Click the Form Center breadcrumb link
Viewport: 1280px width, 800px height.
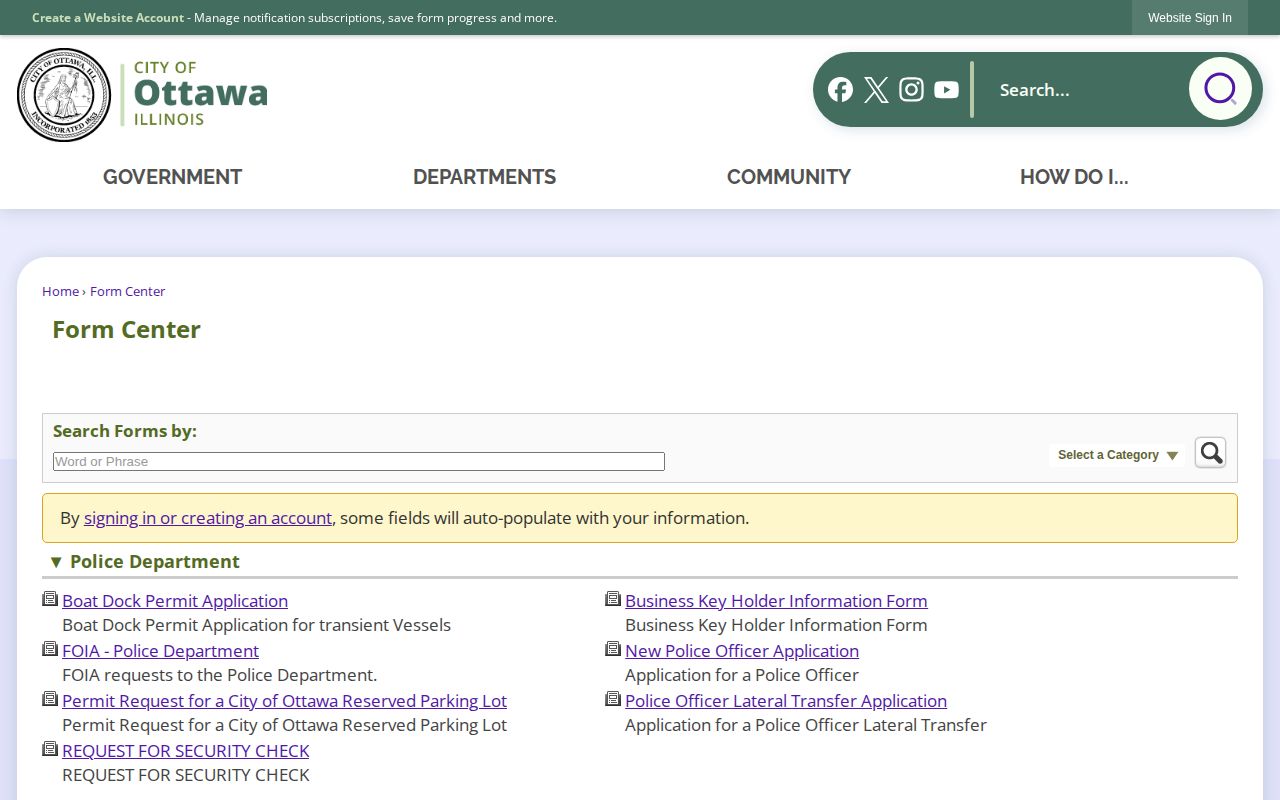(x=127, y=291)
